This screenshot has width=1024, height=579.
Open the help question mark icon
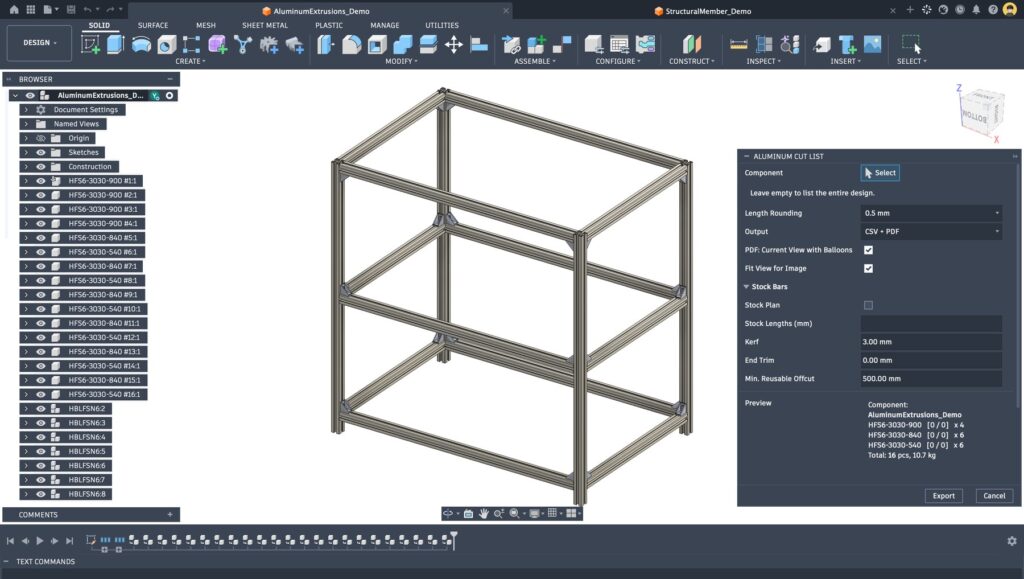993,10
